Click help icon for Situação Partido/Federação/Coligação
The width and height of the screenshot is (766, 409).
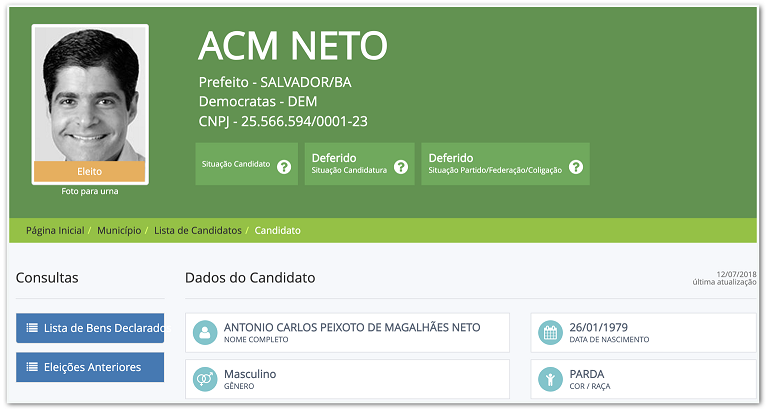pos(575,166)
